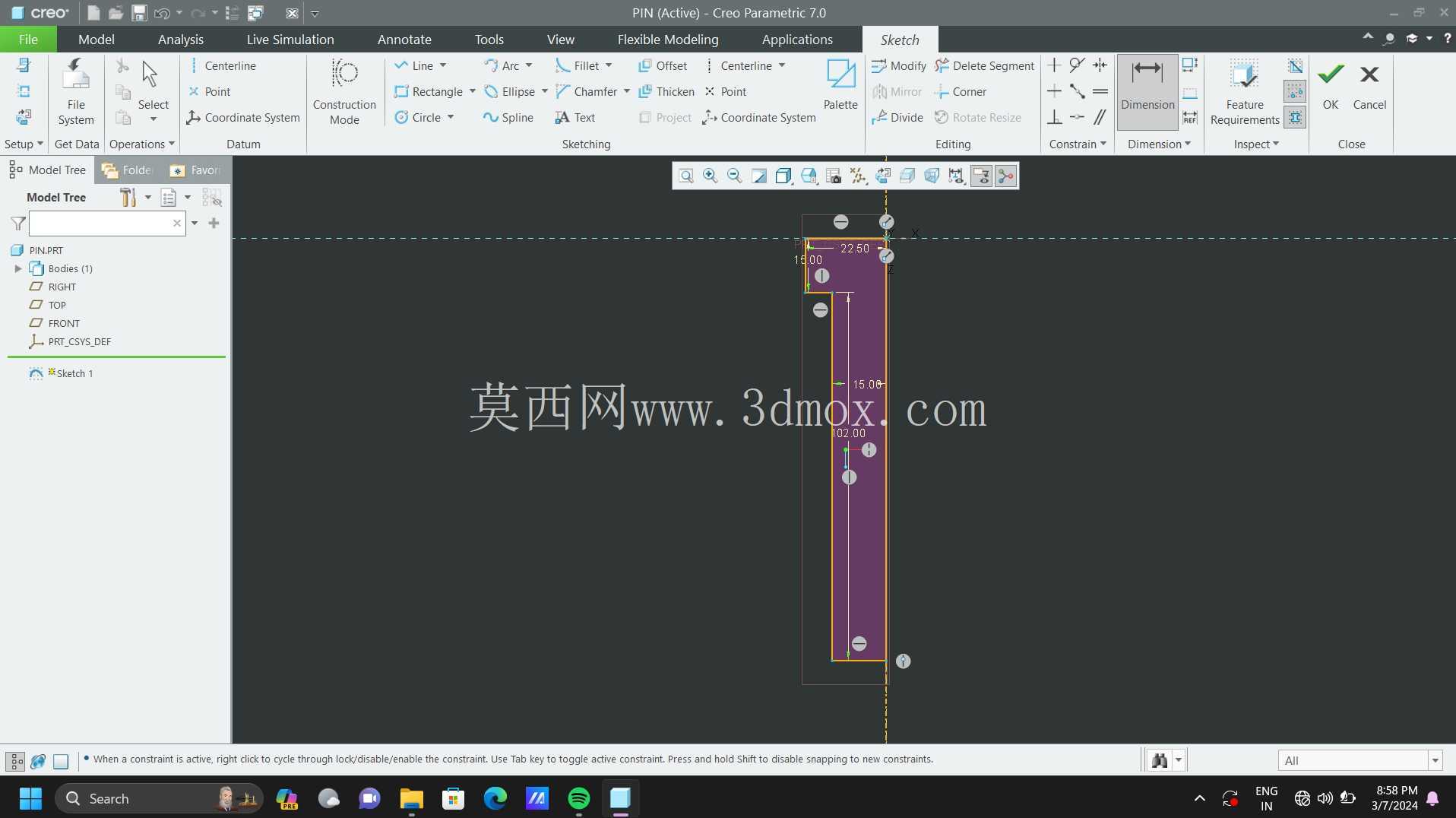Click Repaint in the graphics toolbar
1456x818 pixels.
[x=758, y=176]
